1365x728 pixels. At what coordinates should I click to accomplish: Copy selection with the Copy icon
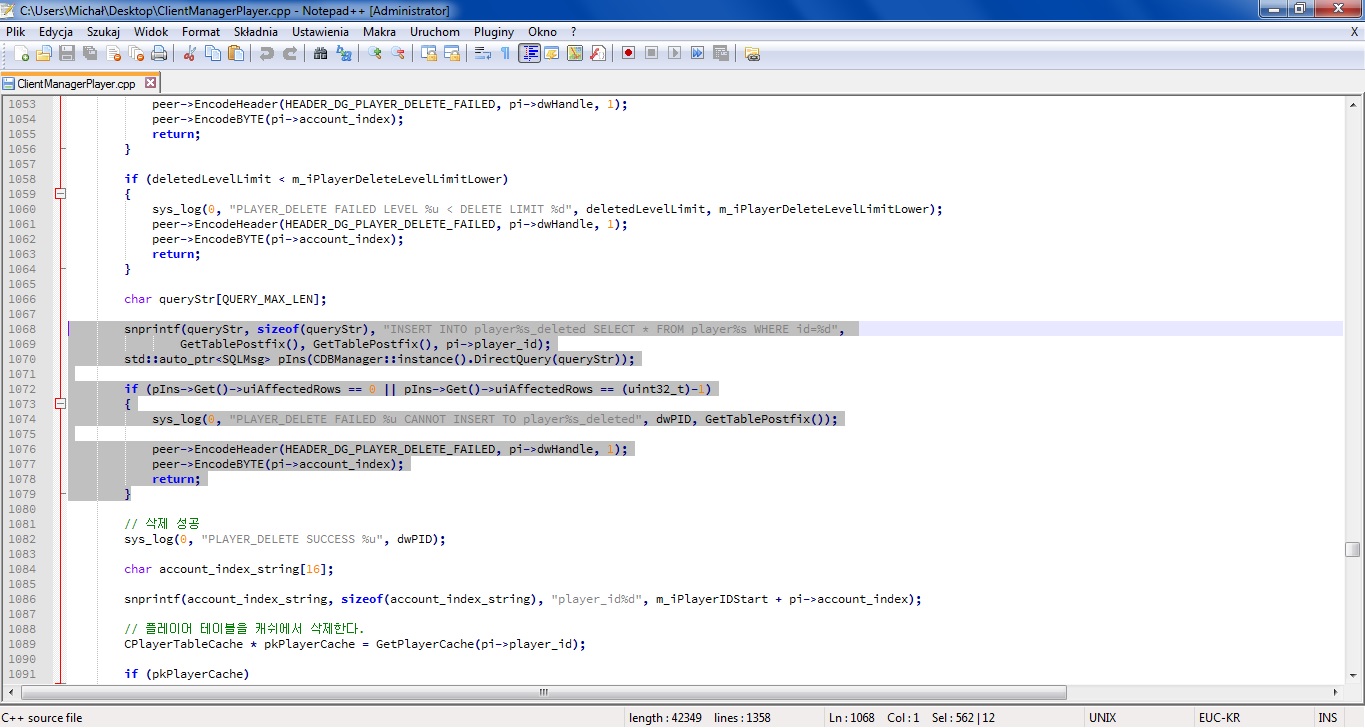coord(212,53)
